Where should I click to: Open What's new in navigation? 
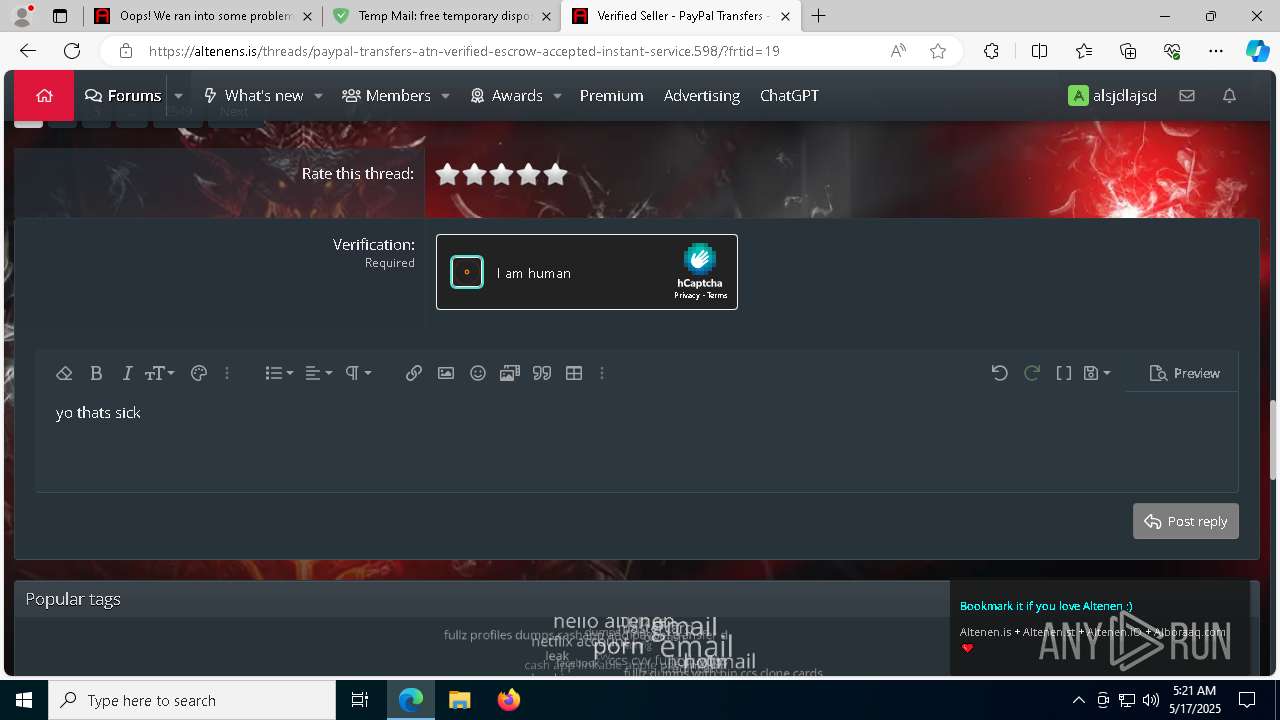pyautogui.click(x=253, y=95)
